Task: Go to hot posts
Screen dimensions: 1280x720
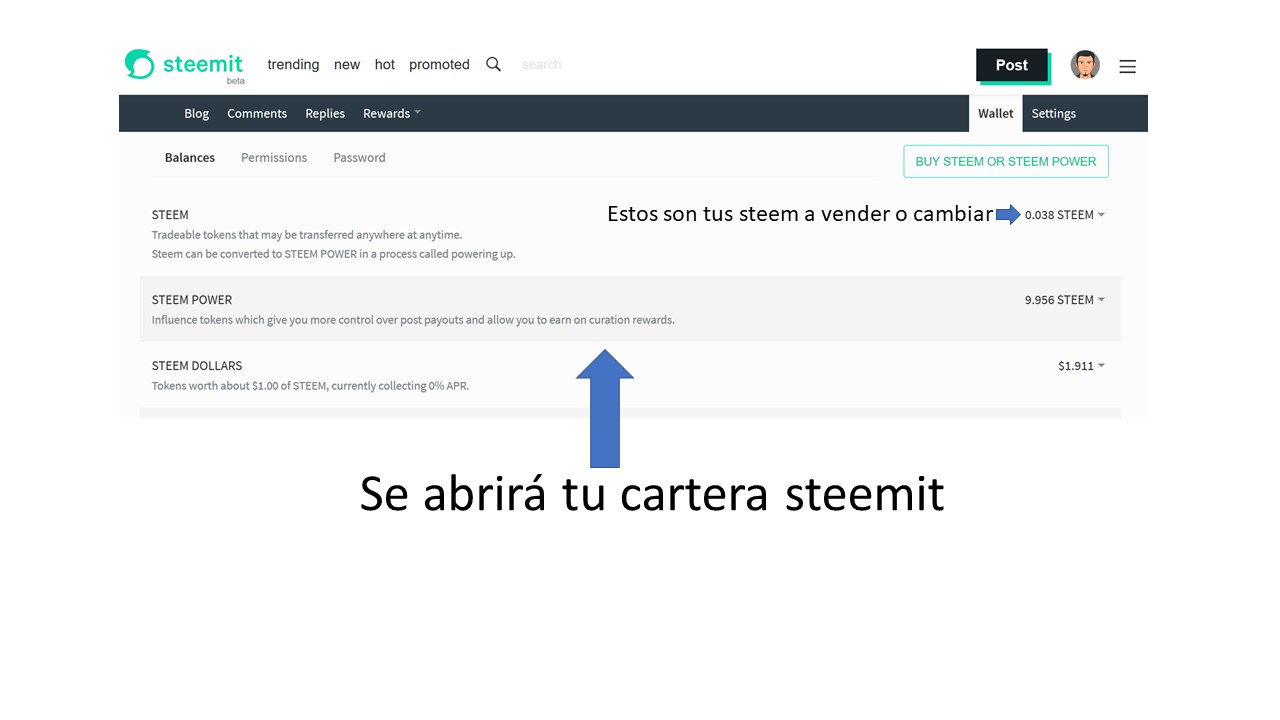Action: [x=385, y=64]
